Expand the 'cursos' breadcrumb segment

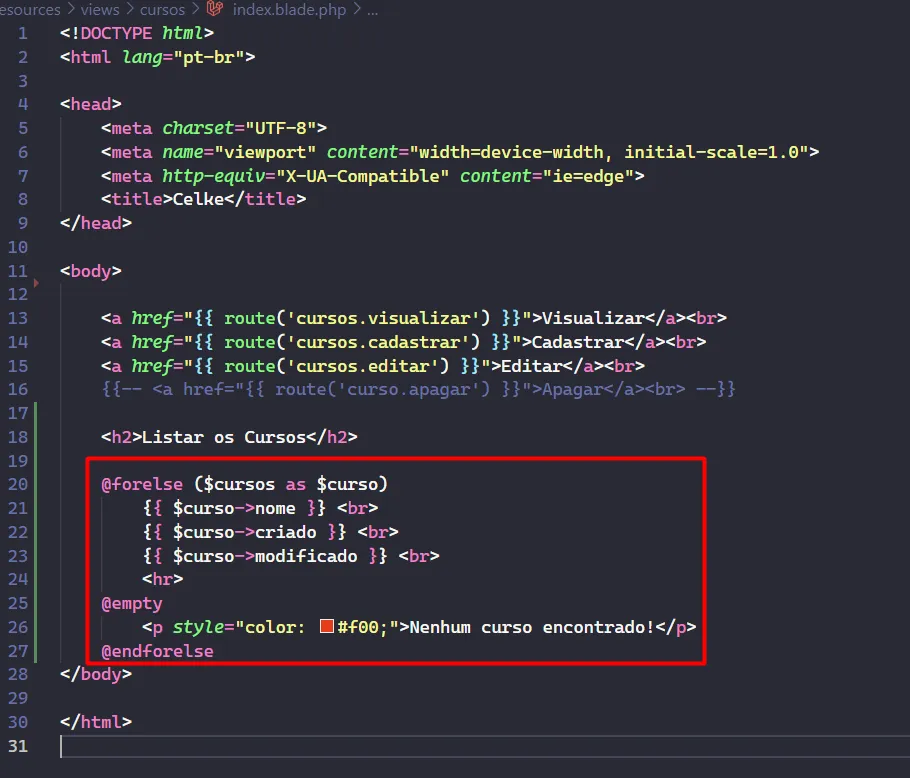click(x=162, y=10)
